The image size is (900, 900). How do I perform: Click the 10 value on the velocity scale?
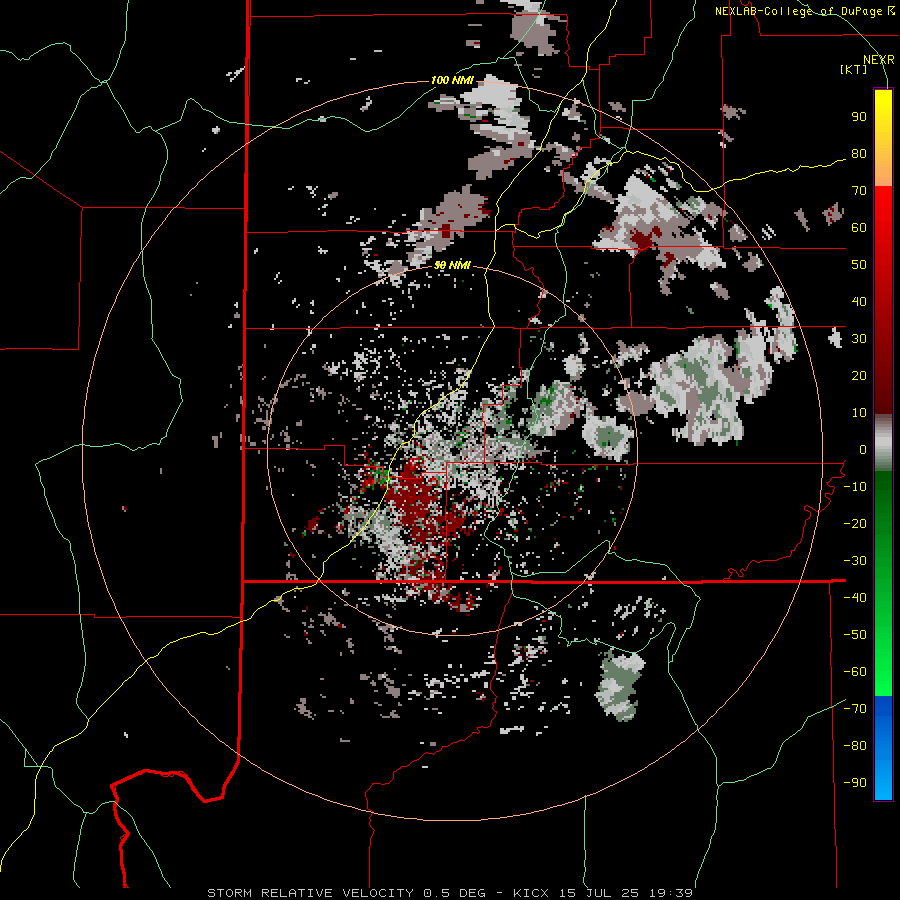point(859,413)
